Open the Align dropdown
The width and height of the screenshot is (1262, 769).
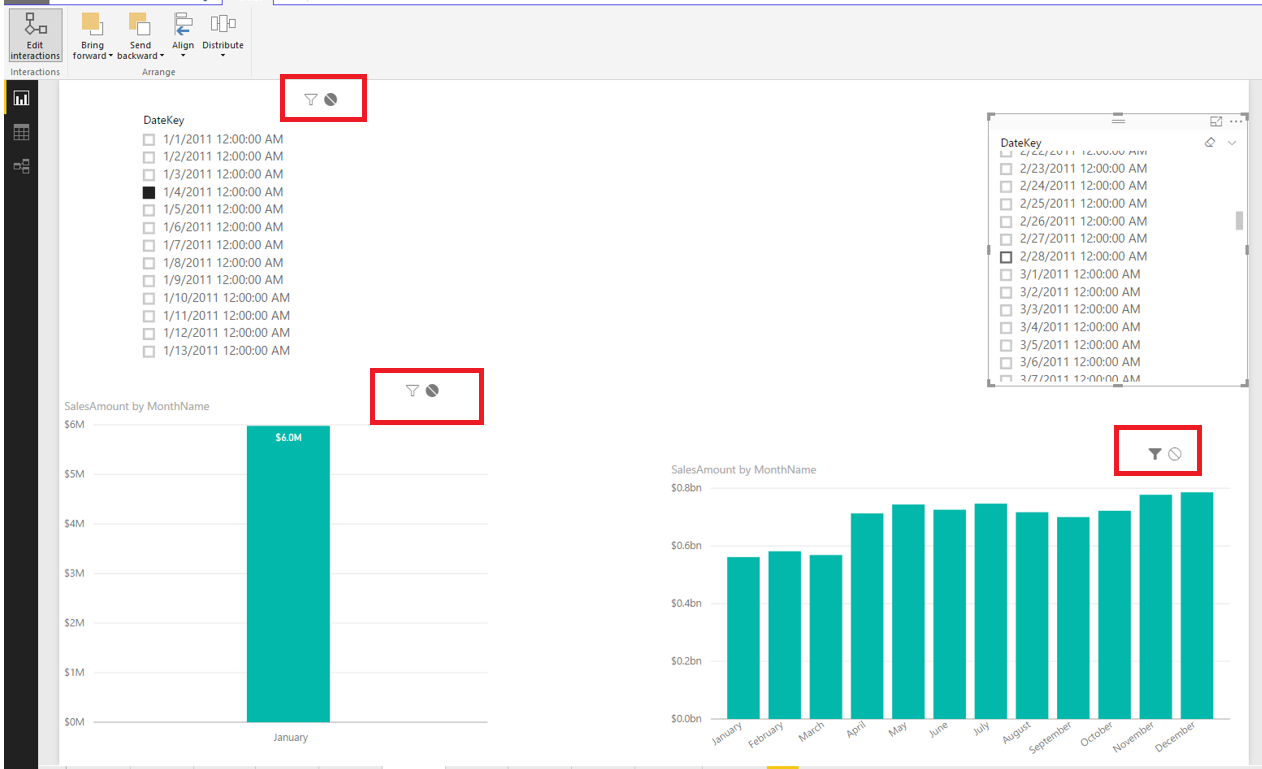pyautogui.click(x=183, y=34)
